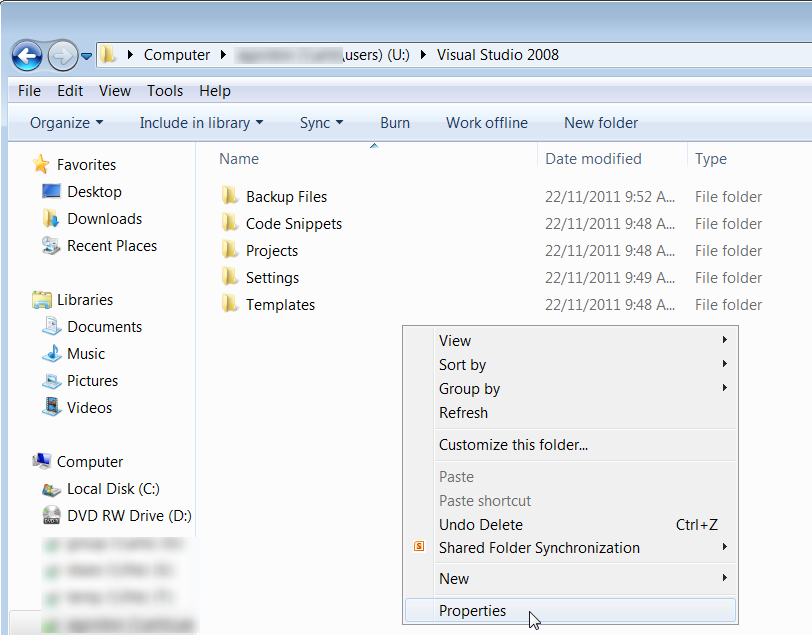Open Shared Folder Synchronization submenu

click(x=570, y=548)
